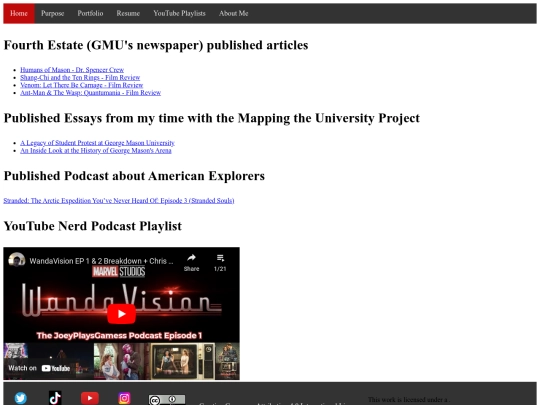The image size is (540, 405).
Task: Open the About Me nav item
Action: coord(233,13)
